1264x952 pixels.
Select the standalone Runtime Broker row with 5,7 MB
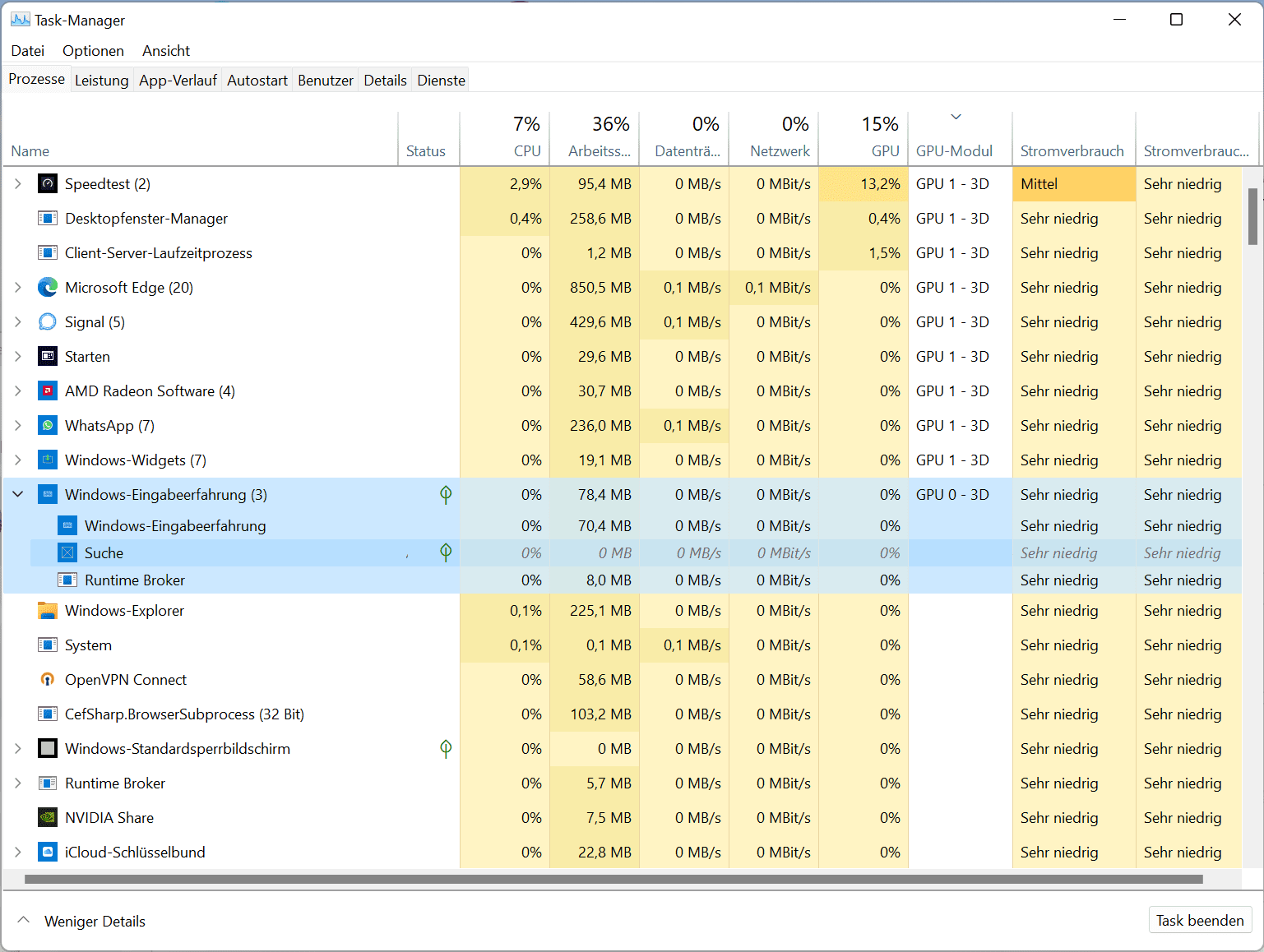[x=623, y=783]
